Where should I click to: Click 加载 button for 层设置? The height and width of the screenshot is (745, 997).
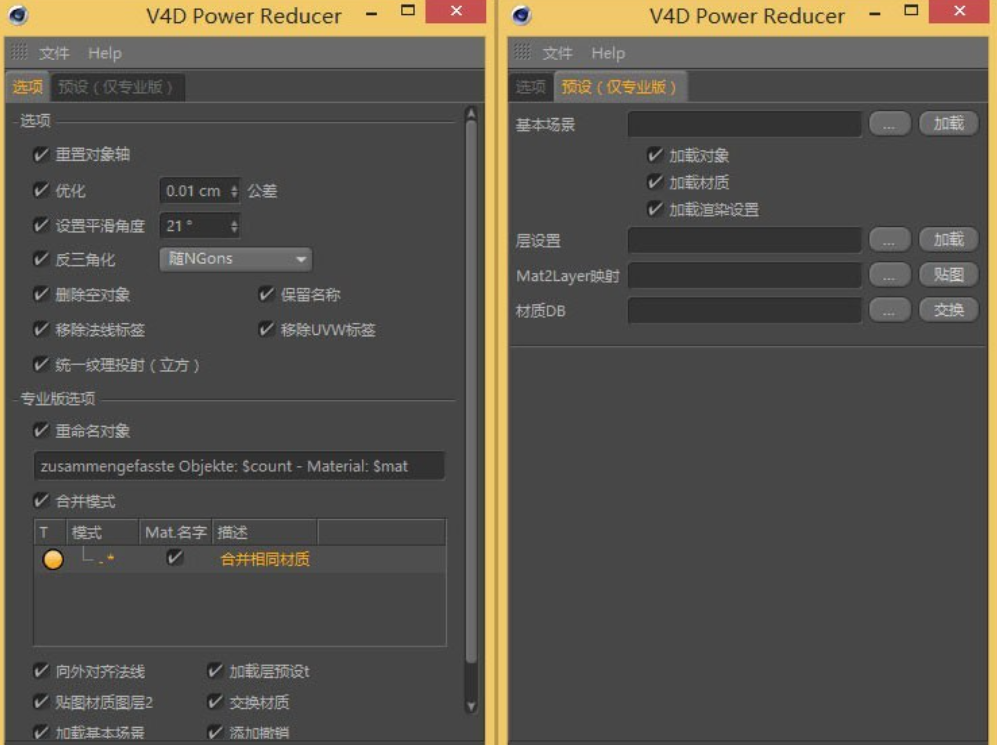pos(949,240)
